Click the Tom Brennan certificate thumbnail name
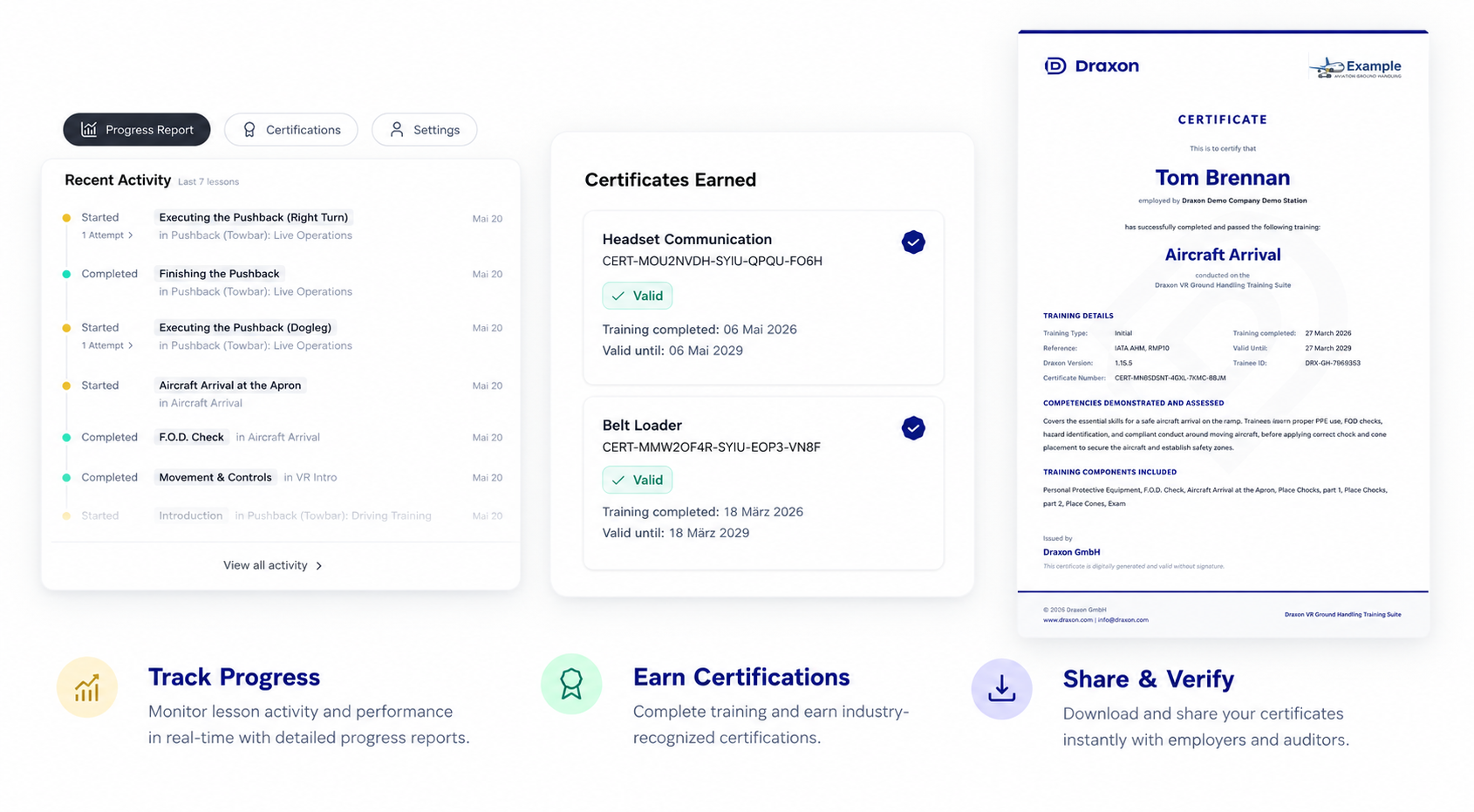 (x=1223, y=178)
